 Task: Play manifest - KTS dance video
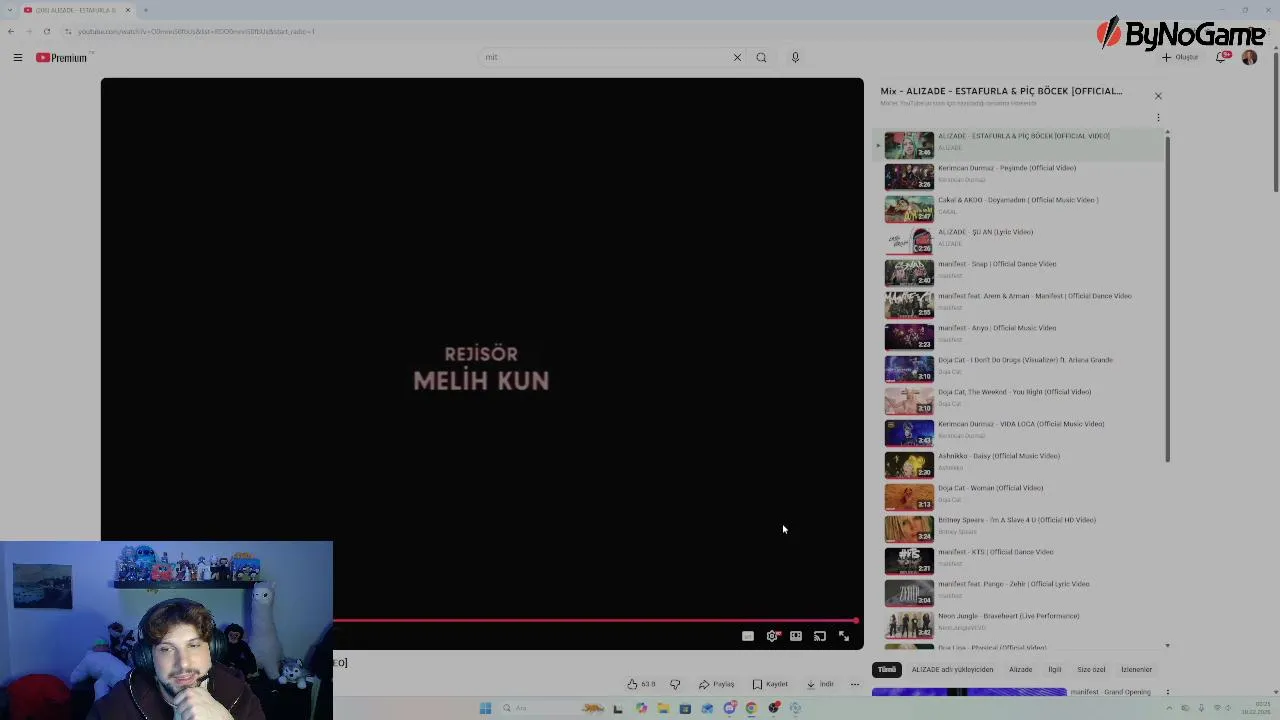[x=1020, y=560]
